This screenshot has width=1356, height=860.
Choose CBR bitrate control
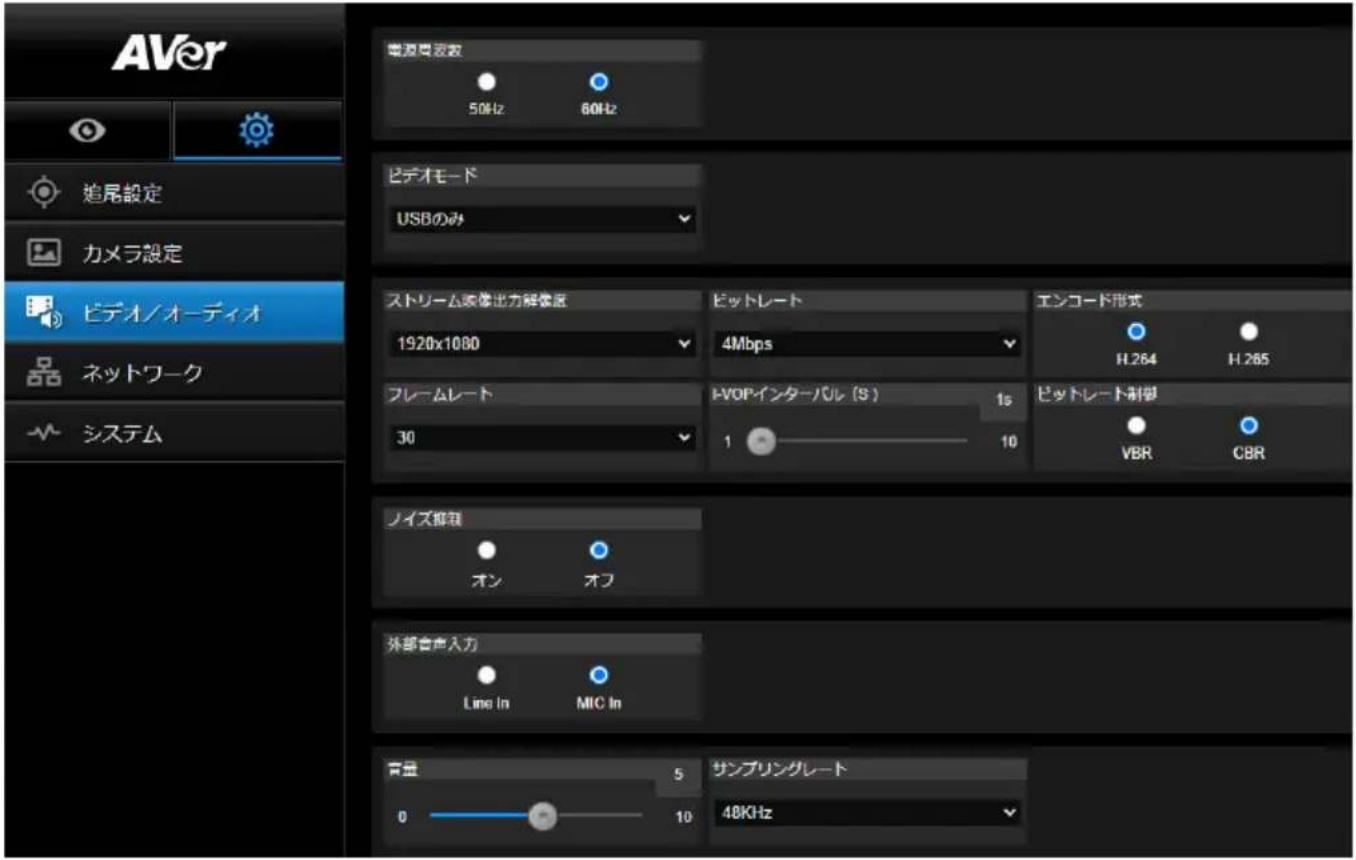click(x=1247, y=425)
